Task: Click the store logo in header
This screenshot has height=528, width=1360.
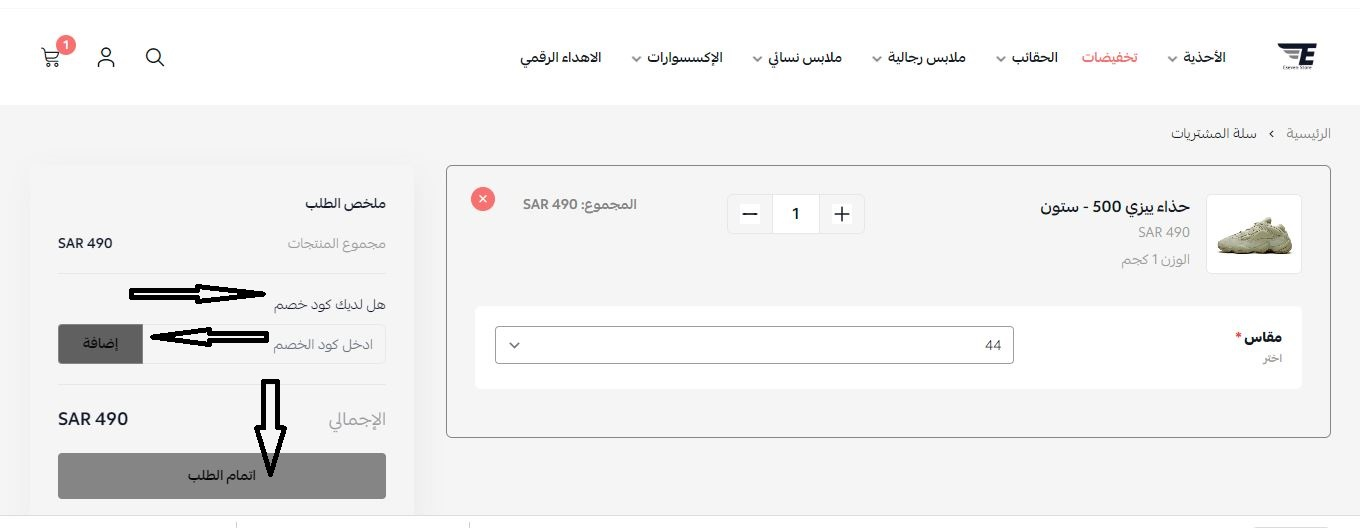Action: click(x=1297, y=57)
